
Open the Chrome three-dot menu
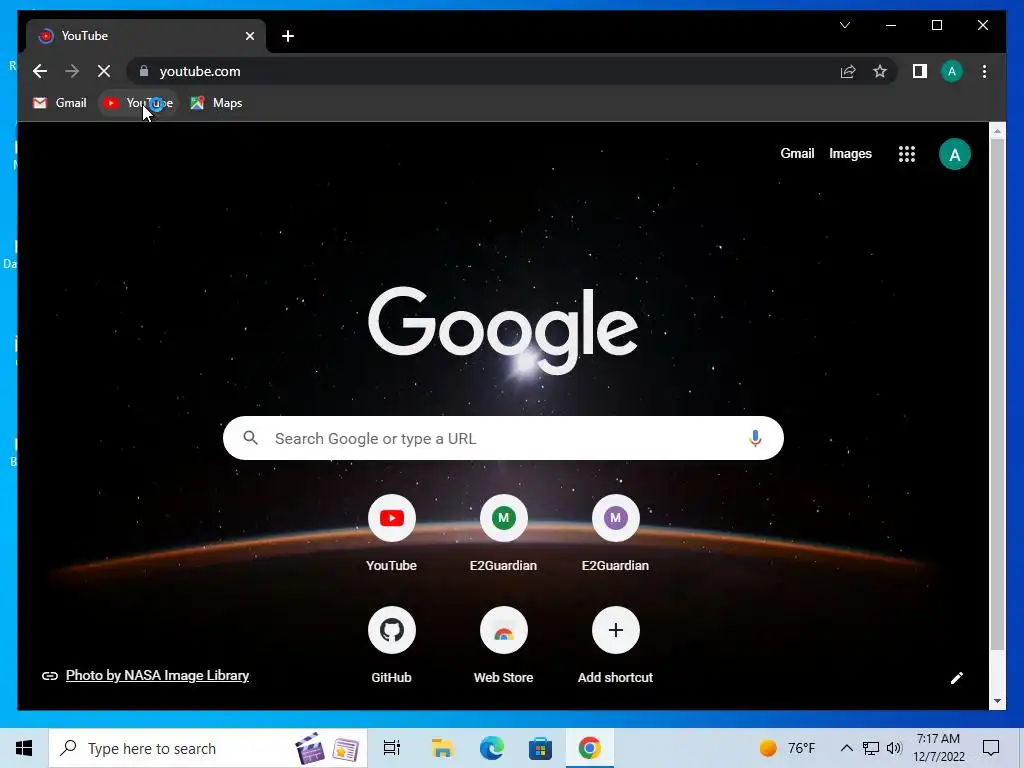(x=984, y=71)
